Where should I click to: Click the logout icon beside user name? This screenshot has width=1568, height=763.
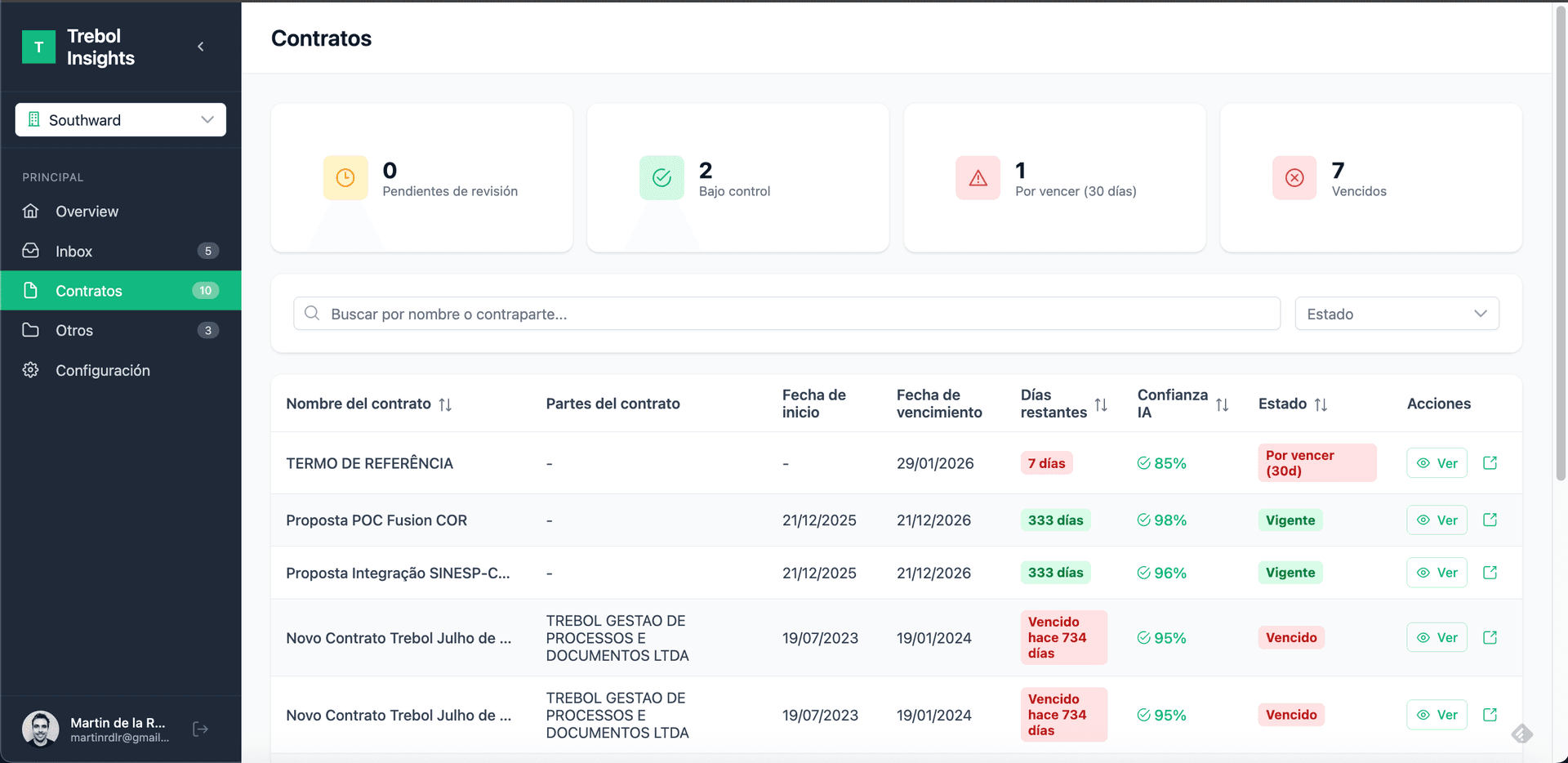coord(200,729)
